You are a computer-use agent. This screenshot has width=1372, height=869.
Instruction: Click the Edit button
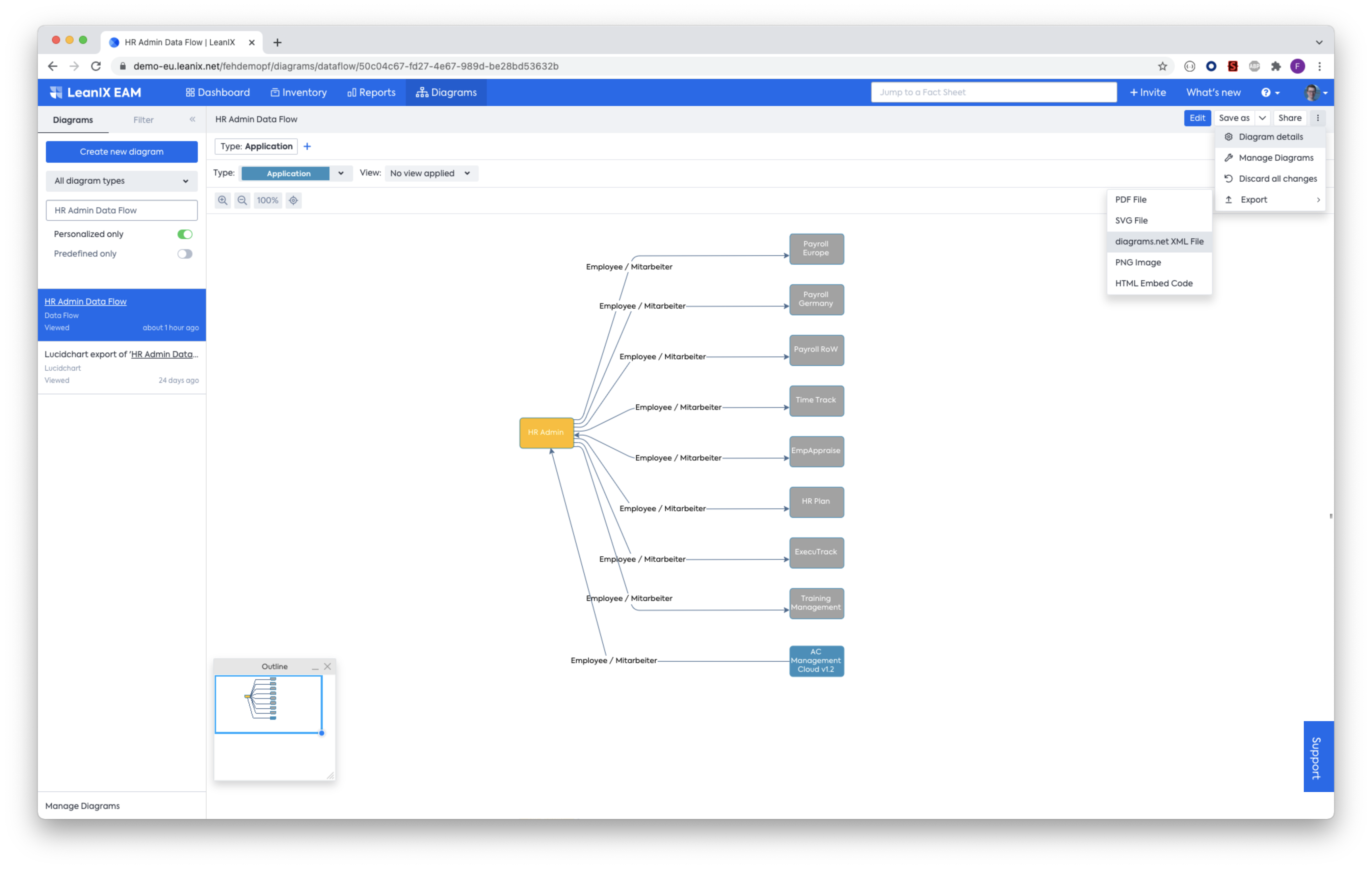pyautogui.click(x=1197, y=118)
